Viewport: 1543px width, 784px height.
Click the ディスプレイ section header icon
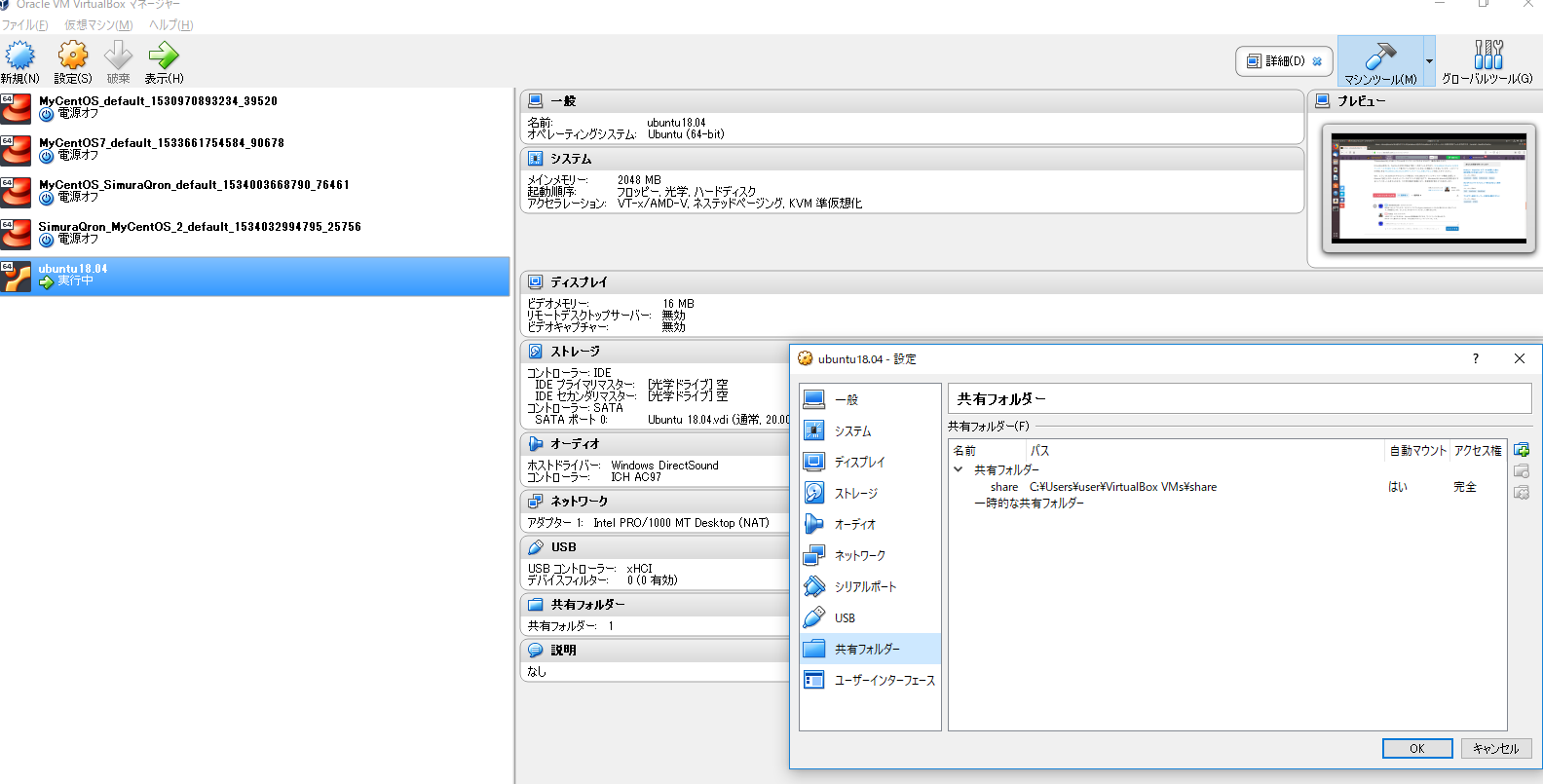point(536,281)
